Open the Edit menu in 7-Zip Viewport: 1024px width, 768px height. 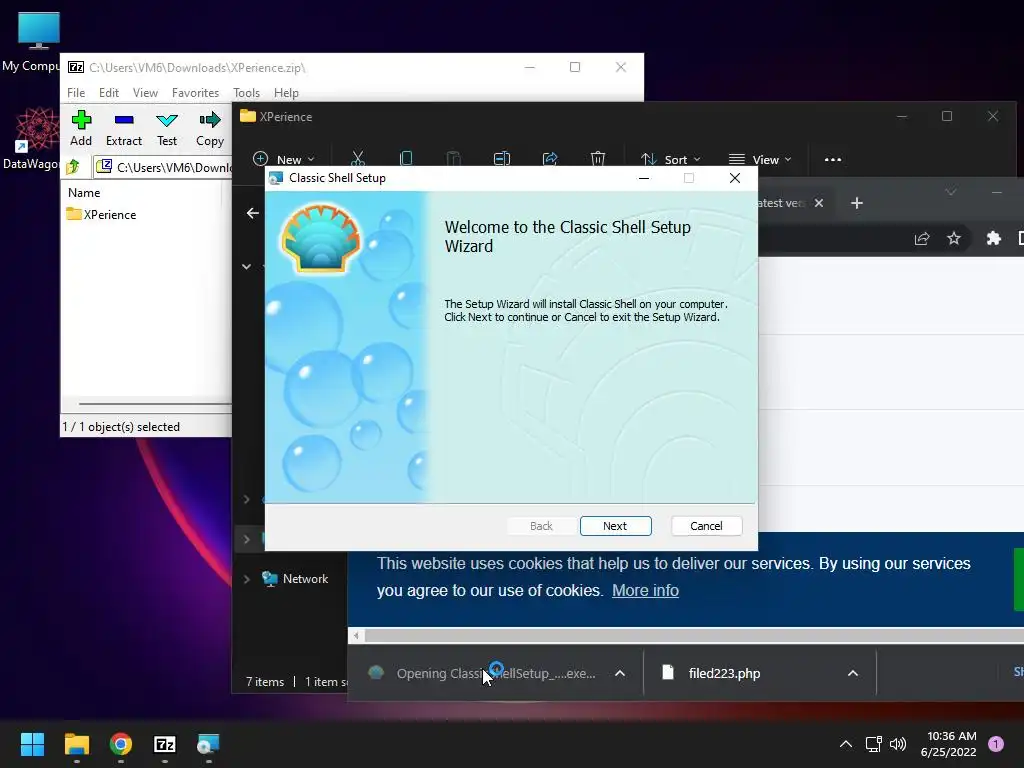pos(108,93)
